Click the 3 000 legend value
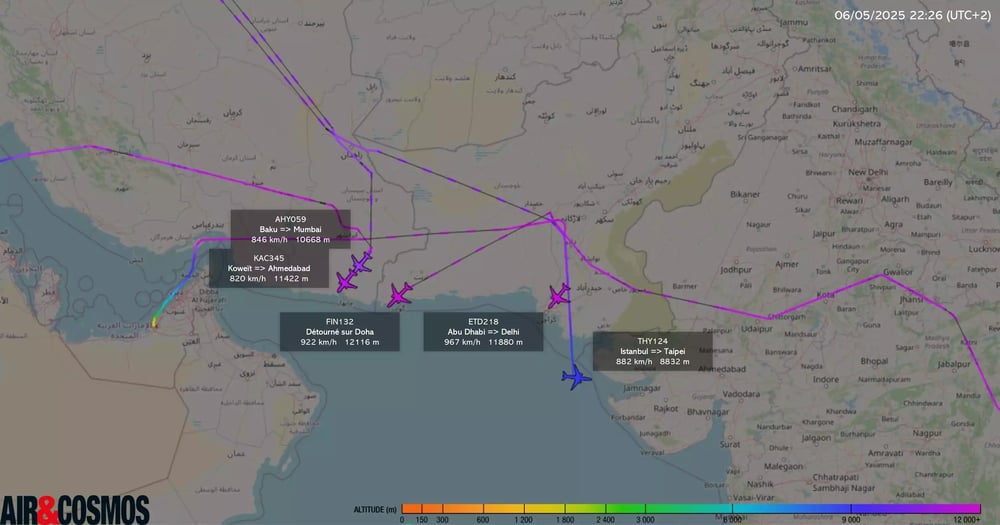Screen dimensions: 1000x525 (645, 520)
